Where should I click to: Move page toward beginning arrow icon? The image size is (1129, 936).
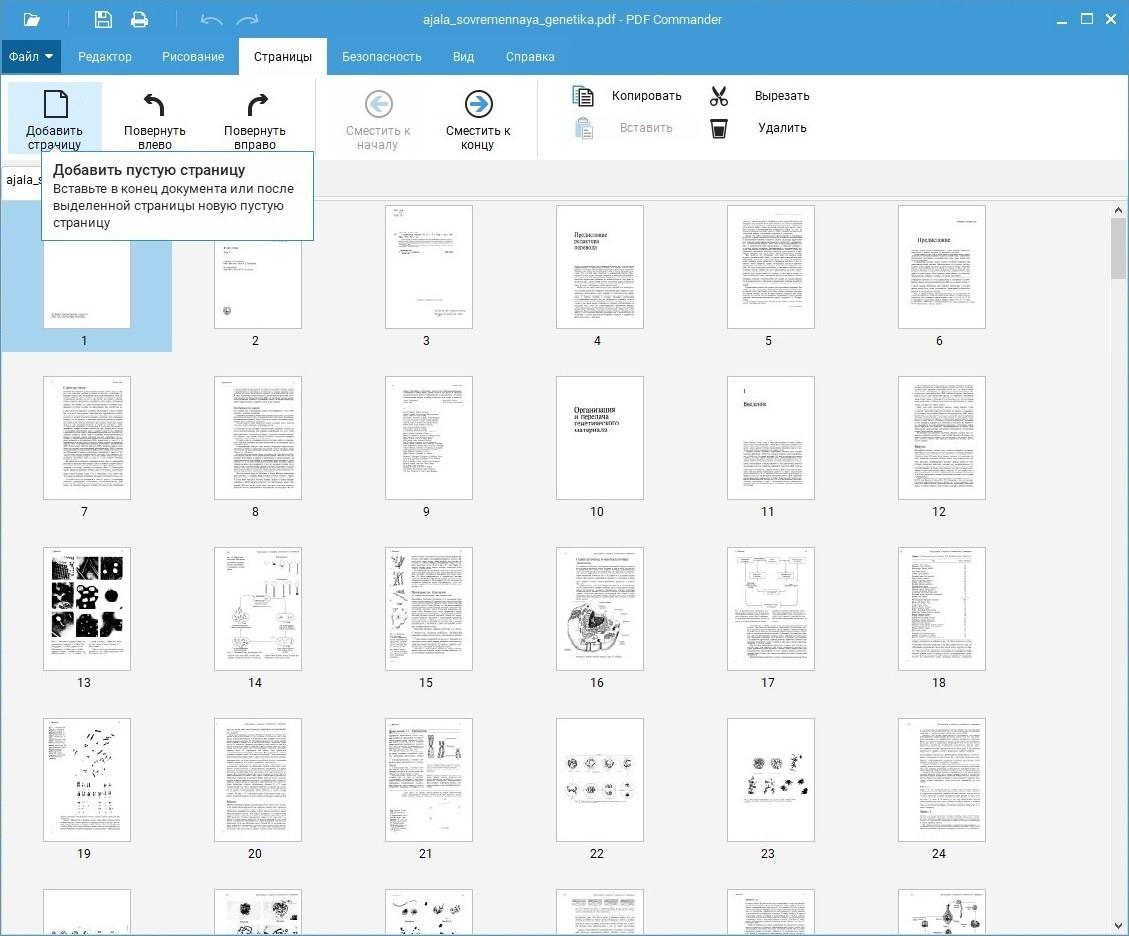[378, 104]
